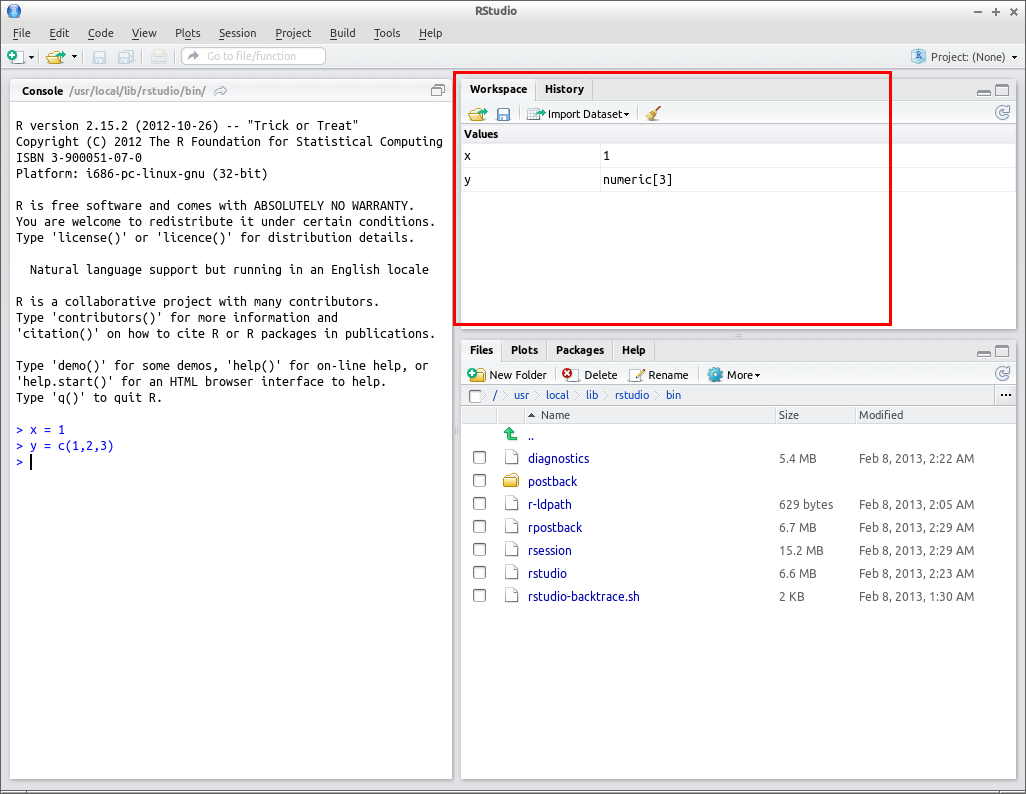Check the rpostback file checkbox

[x=480, y=526]
